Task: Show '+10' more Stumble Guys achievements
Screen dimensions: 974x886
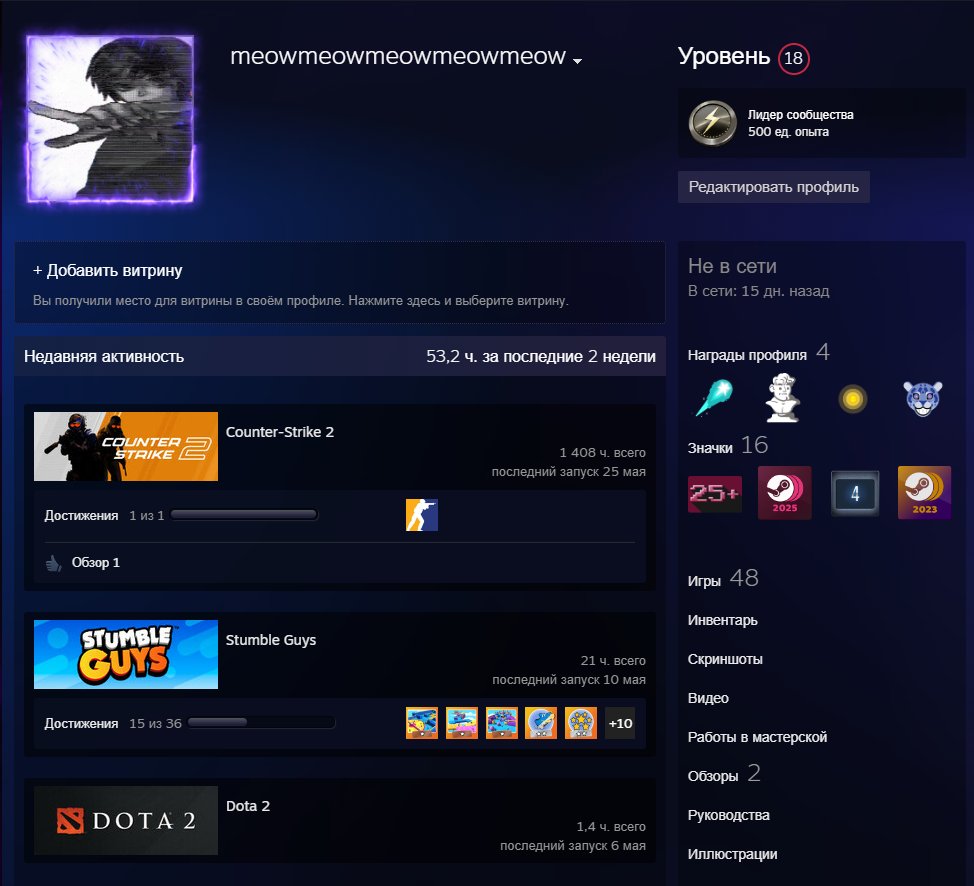Action: (x=620, y=723)
